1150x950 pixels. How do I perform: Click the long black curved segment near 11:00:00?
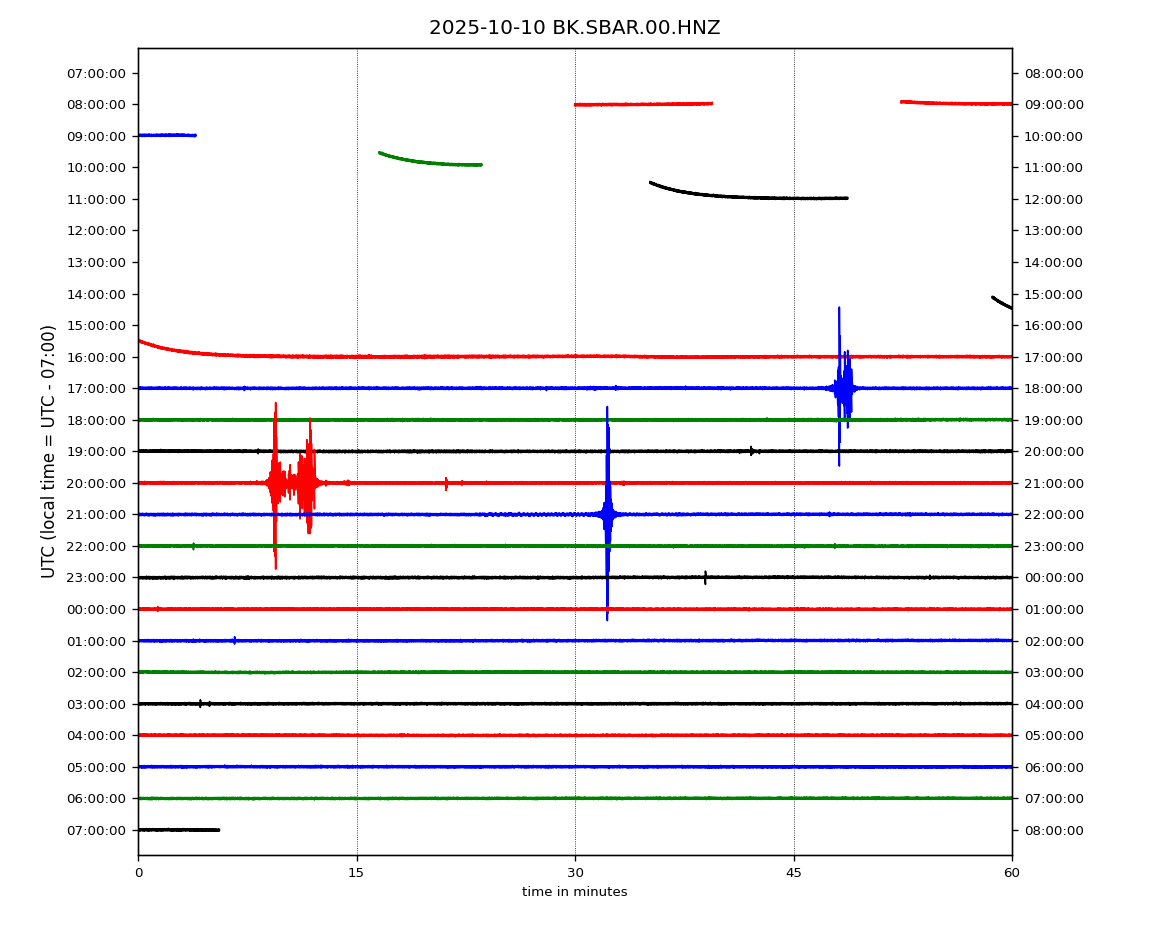(750, 196)
